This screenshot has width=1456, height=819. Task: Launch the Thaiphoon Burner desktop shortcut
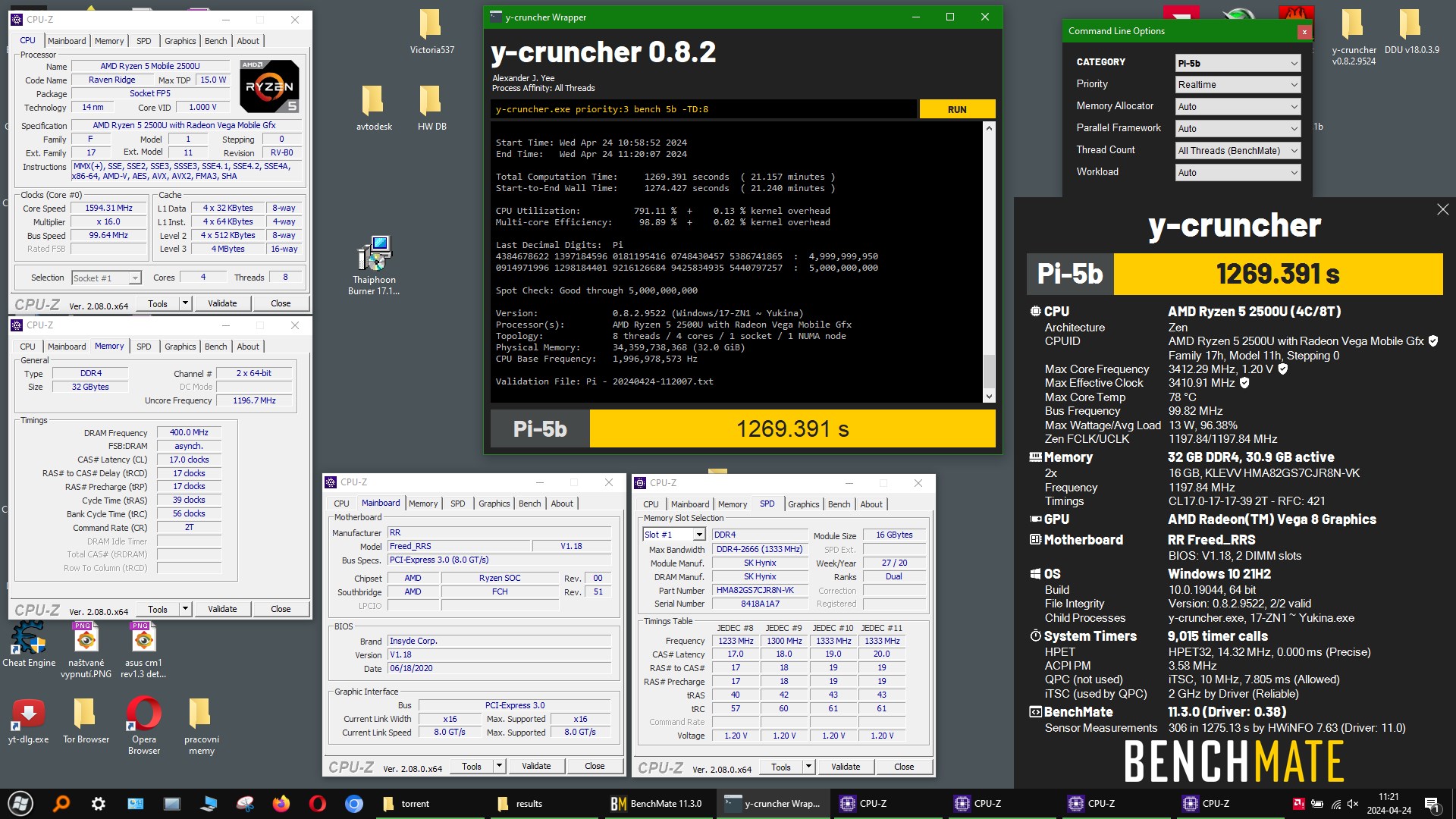(x=374, y=265)
